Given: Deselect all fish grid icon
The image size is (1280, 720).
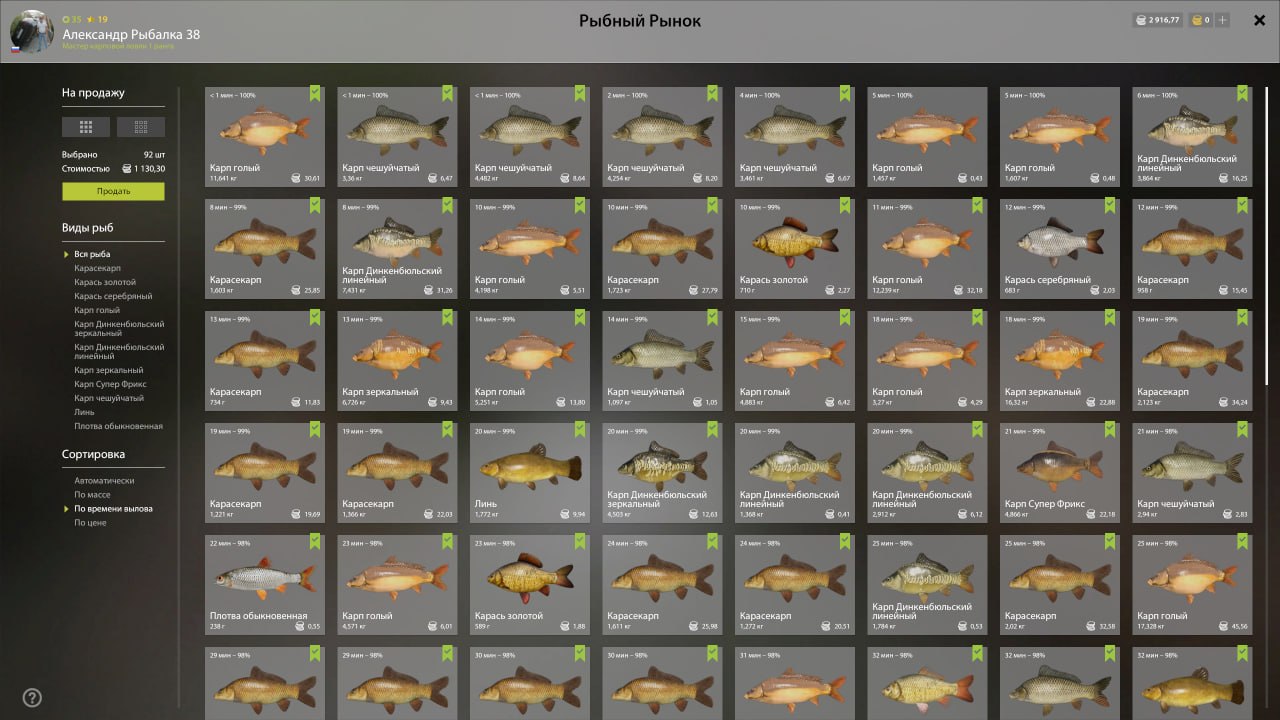Looking at the screenshot, I should click(x=141, y=127).
